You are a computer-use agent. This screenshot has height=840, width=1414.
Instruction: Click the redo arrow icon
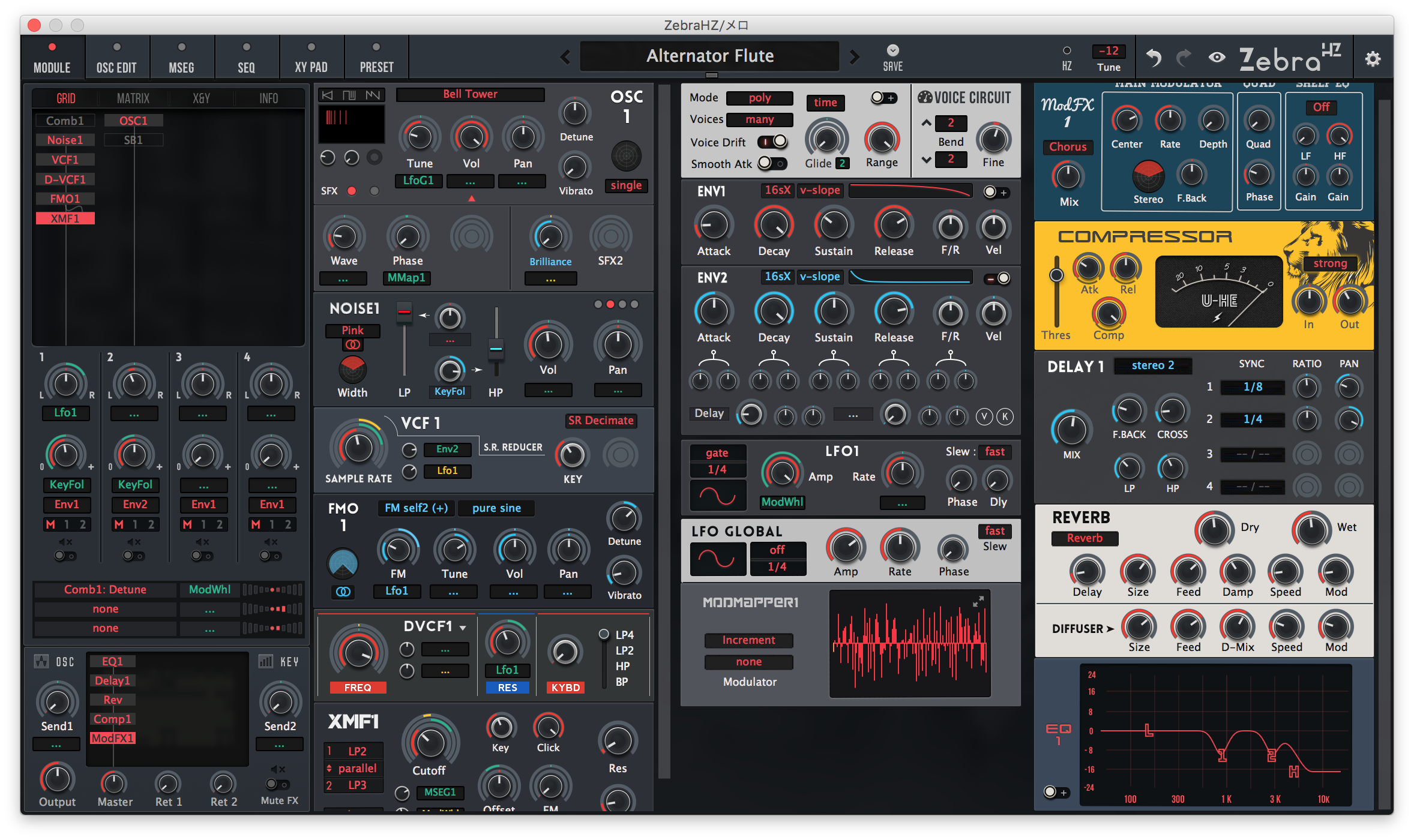pos(1183,58)
